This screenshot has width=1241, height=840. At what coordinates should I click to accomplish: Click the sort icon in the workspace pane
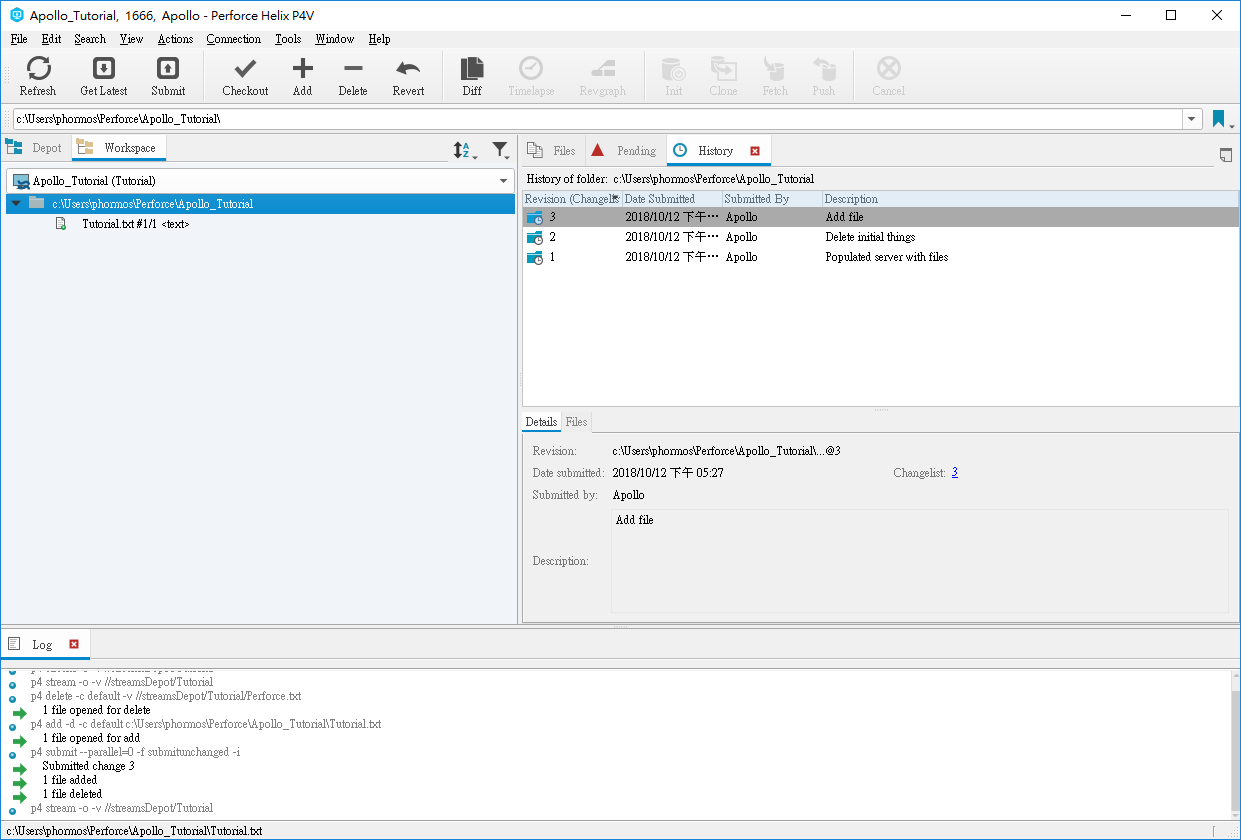(463, 149)
